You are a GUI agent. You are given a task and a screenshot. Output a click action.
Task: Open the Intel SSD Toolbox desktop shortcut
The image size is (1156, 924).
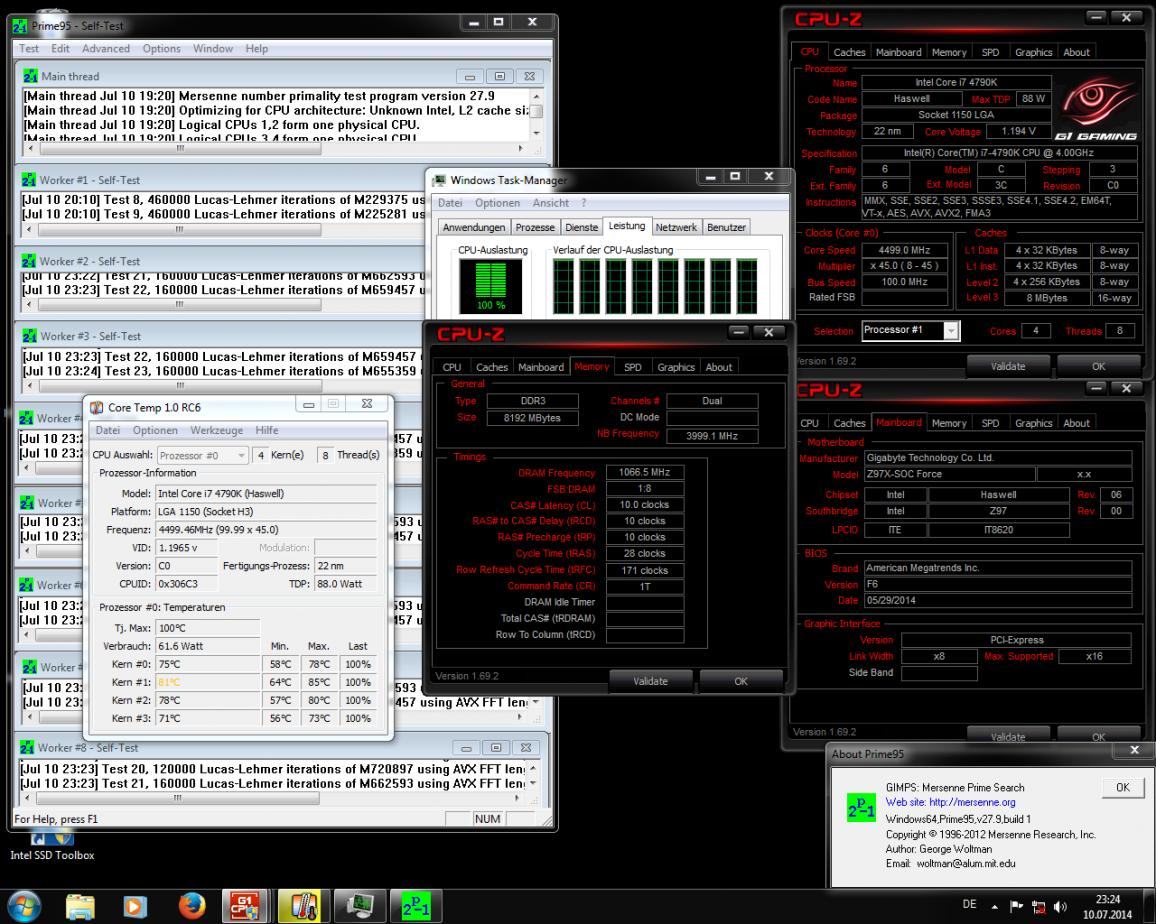pos(52,847)
